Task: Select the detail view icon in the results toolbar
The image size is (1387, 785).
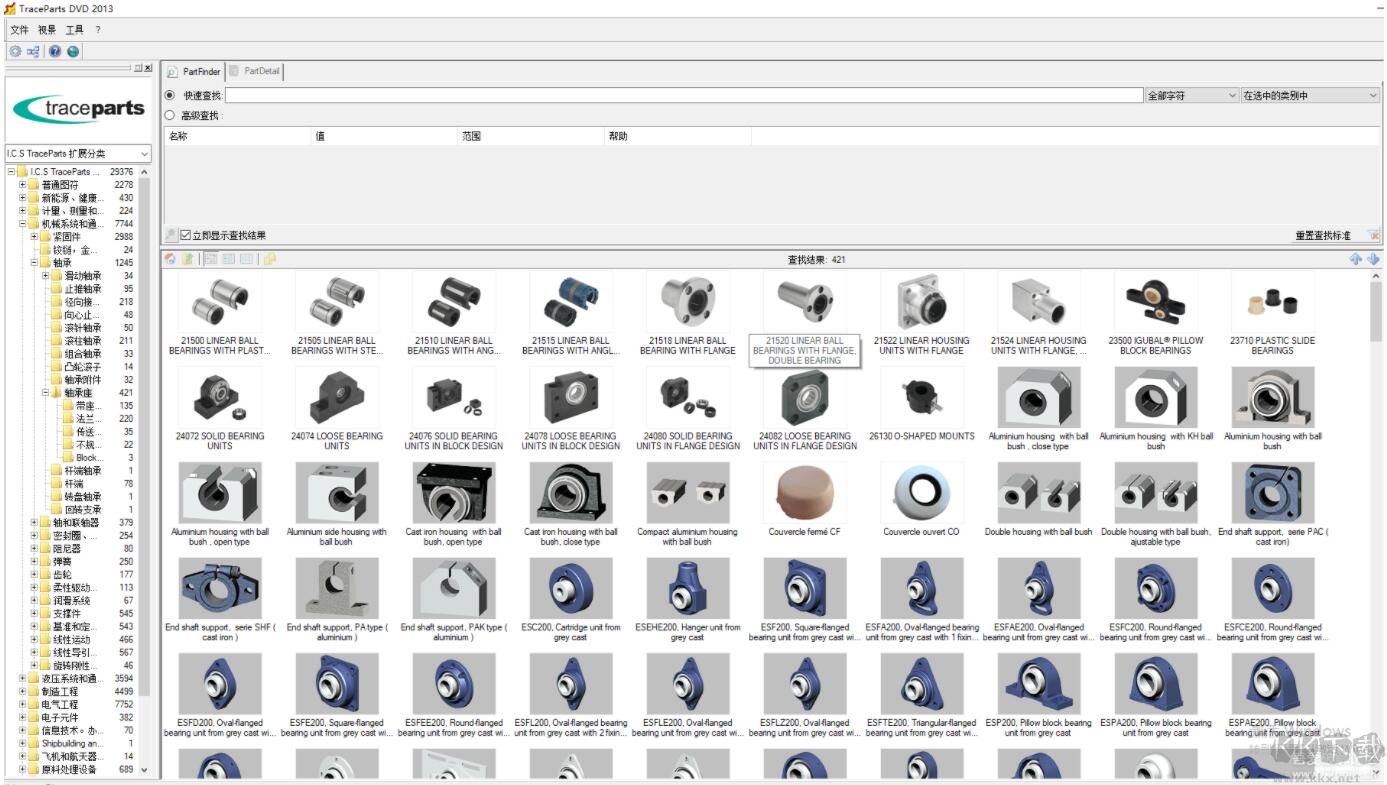Action: [x=228, y=258]
